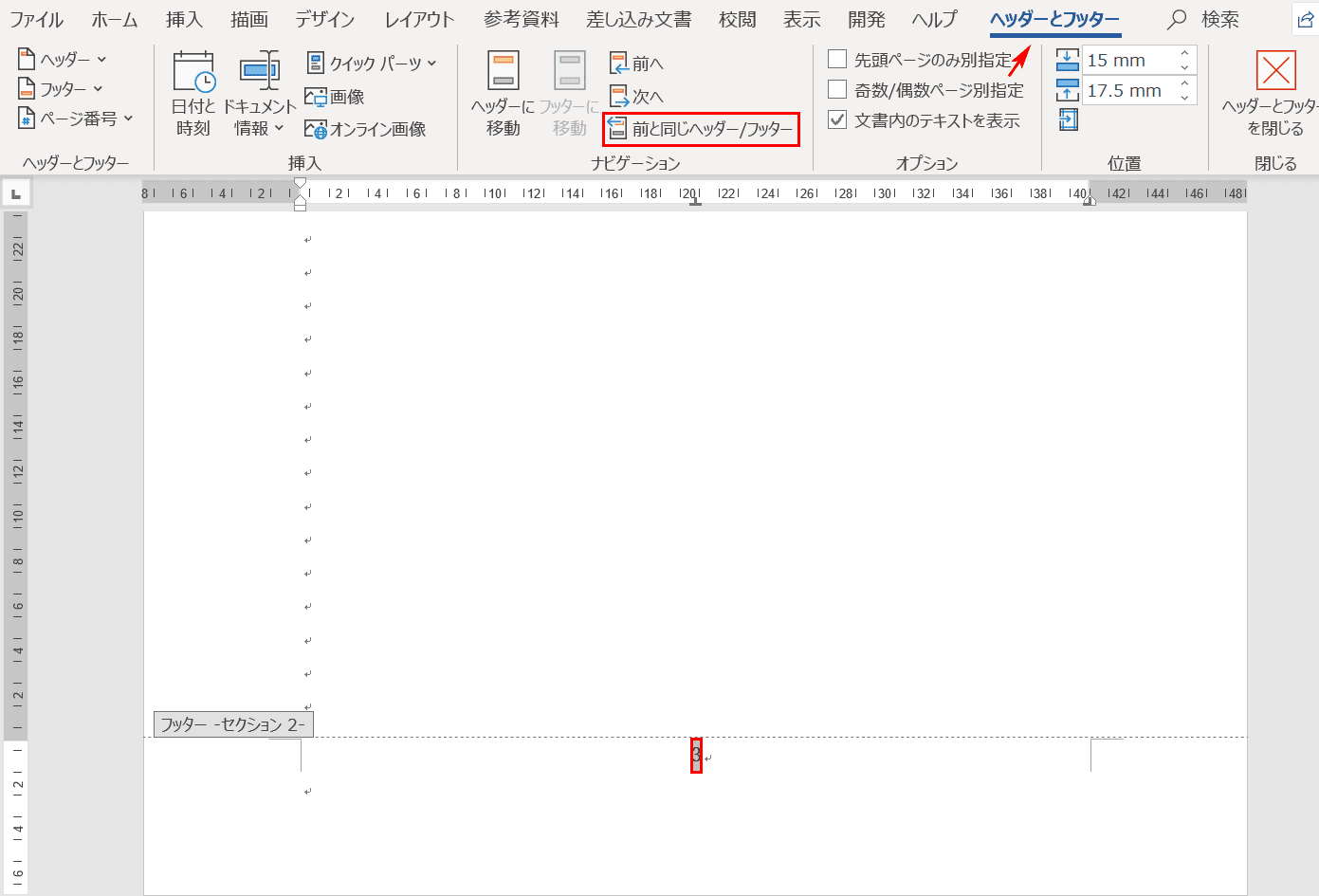This screenshot has width=1319, height=896.
Task: Switch to 開発 tab
Action: click(x=867, y=20)
